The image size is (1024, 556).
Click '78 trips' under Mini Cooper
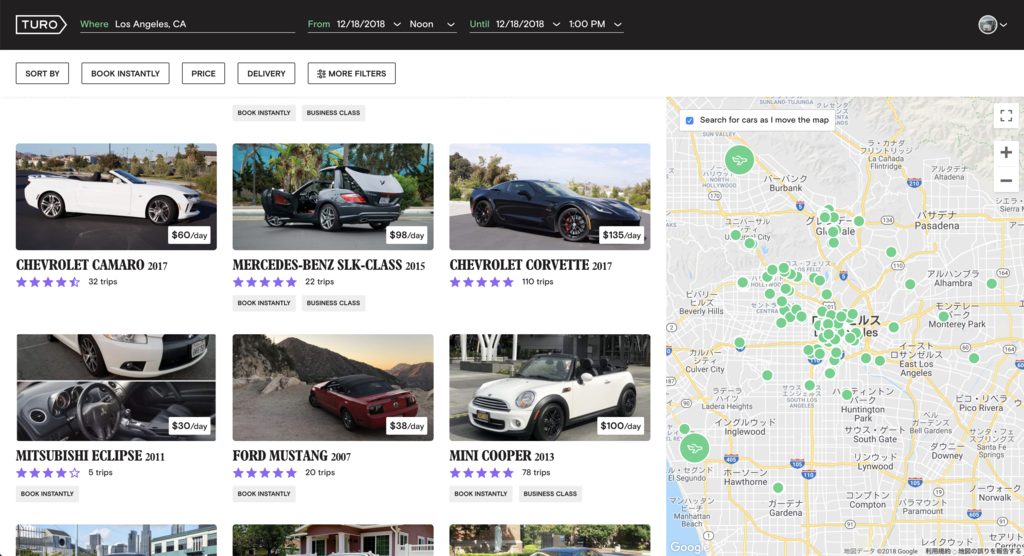click(536, 473)
